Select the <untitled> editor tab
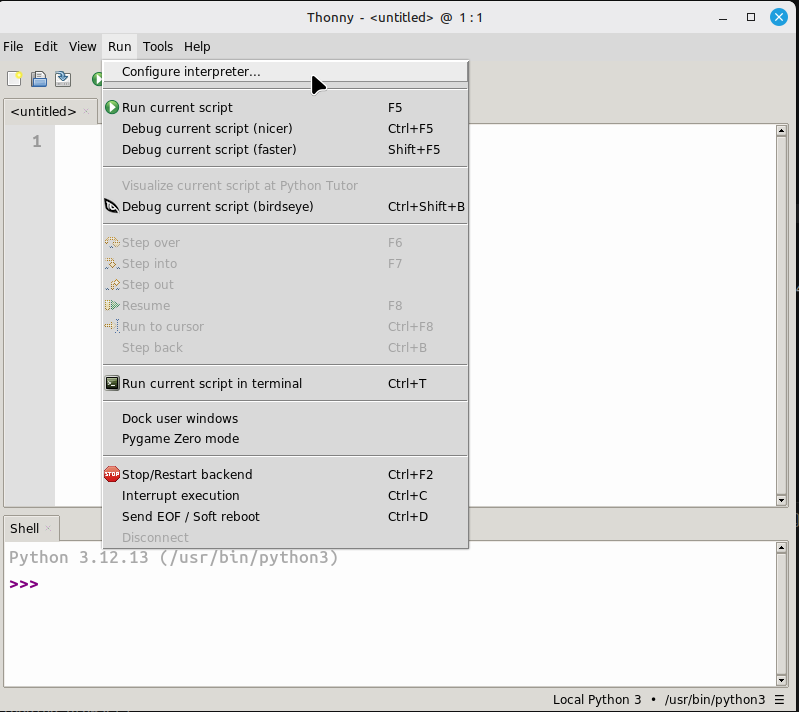 pyautogui.click(x=43, y=111)
